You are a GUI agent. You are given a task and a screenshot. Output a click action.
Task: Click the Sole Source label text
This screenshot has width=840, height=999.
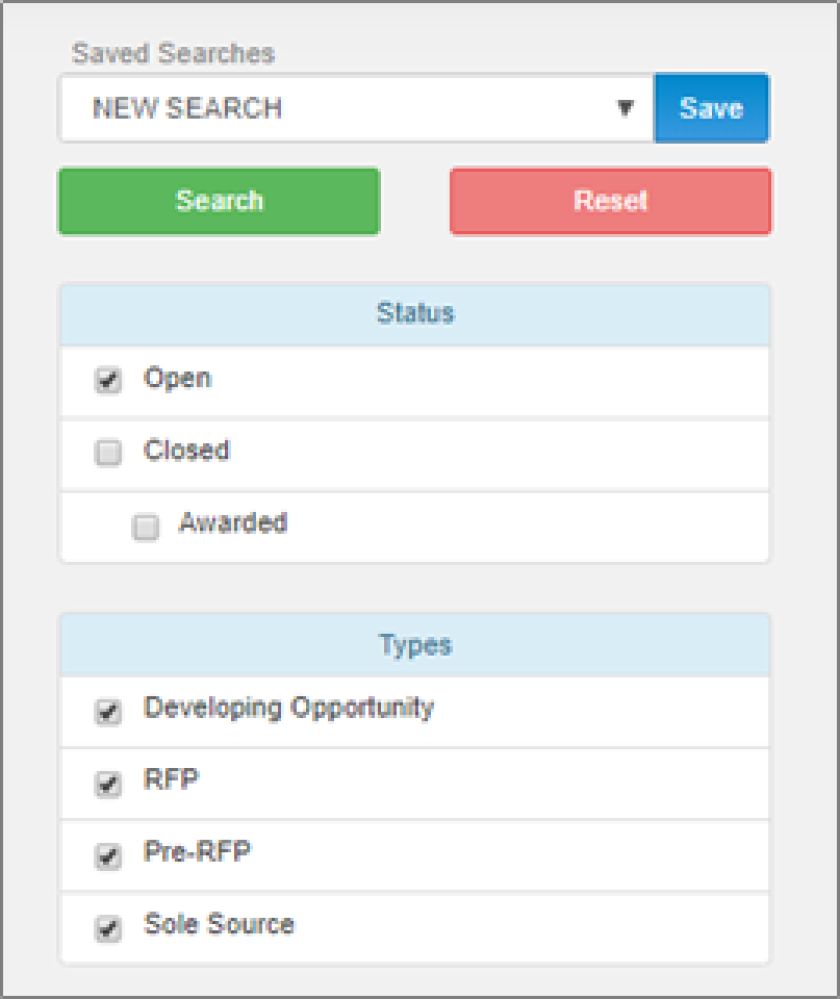[219, 924]
